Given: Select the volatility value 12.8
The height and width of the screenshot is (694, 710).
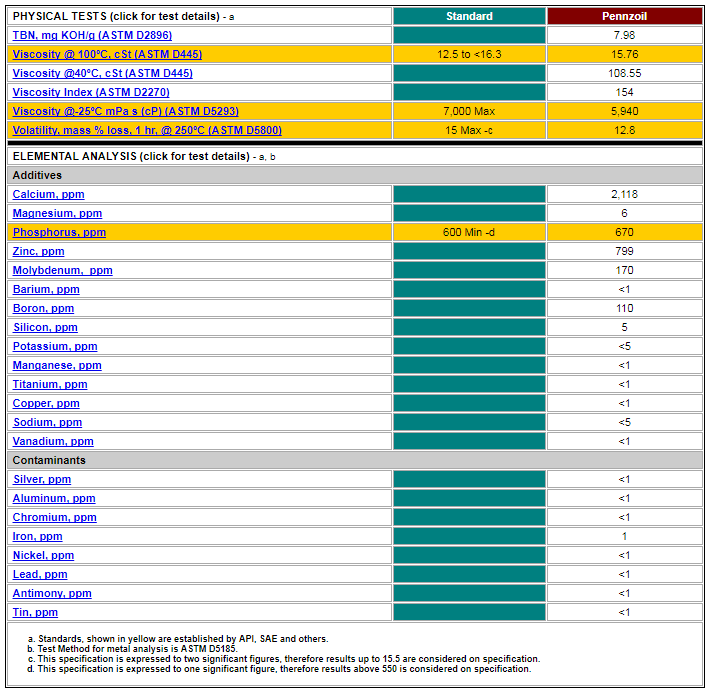Looking at the screenshot, I should [624, 130].
